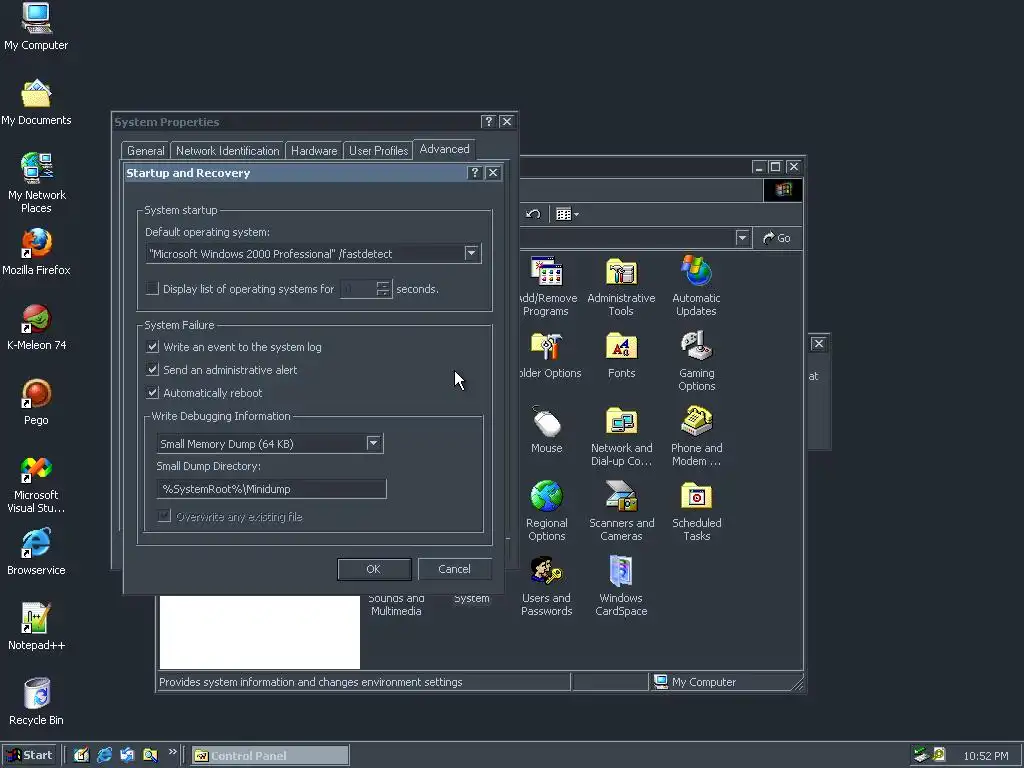Open Windows CardSpace icon
1024x768 pixels.
[x=621, y=586]
